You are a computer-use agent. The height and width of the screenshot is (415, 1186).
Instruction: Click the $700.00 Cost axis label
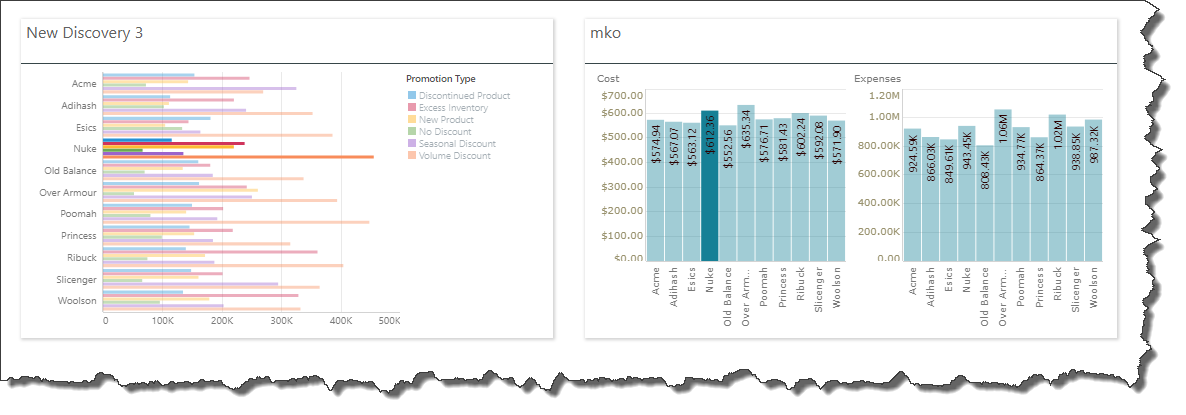pyautogui.click(x=622, y=95)
